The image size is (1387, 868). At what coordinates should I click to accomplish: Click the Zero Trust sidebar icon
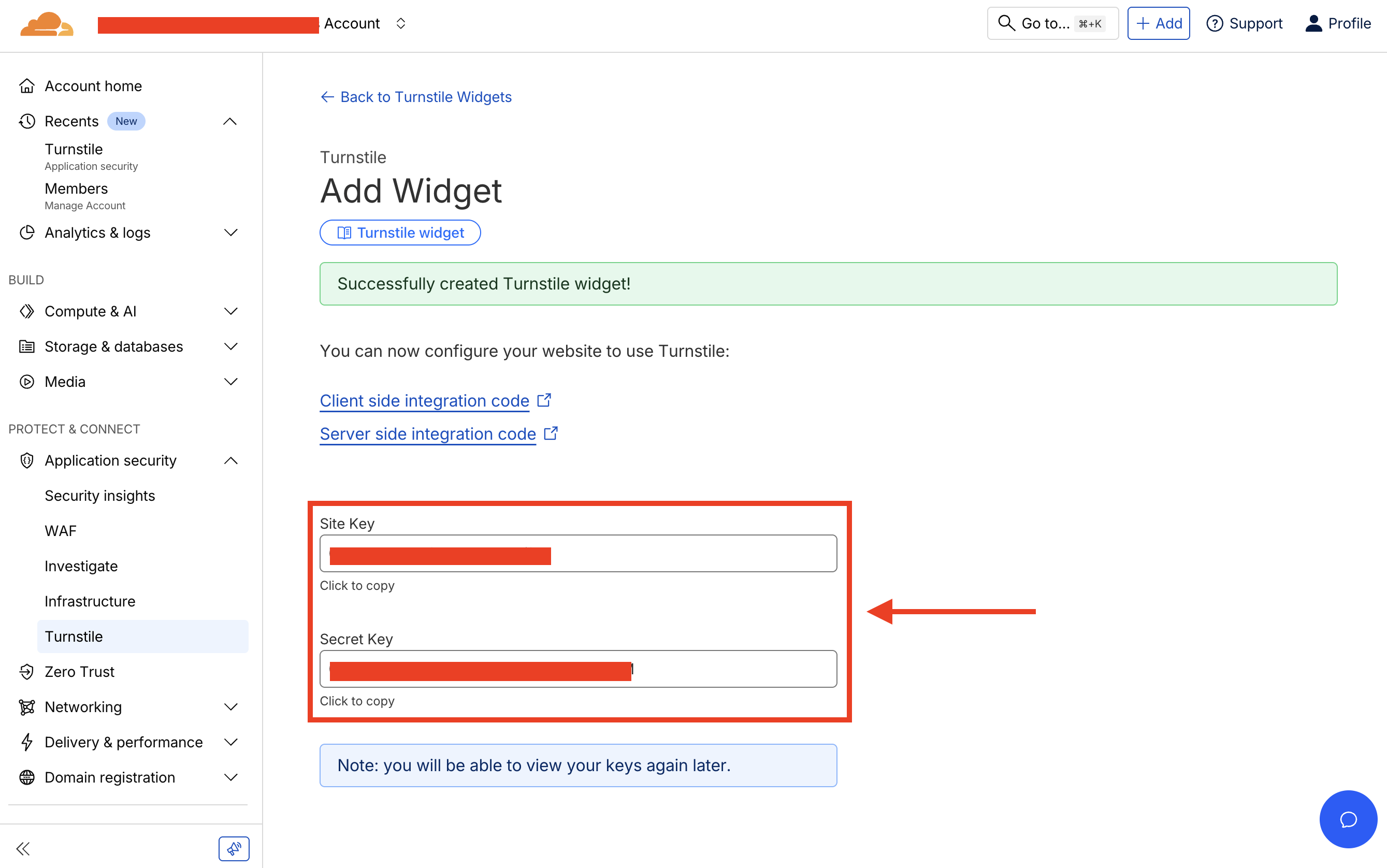click(x=27, y=672)
